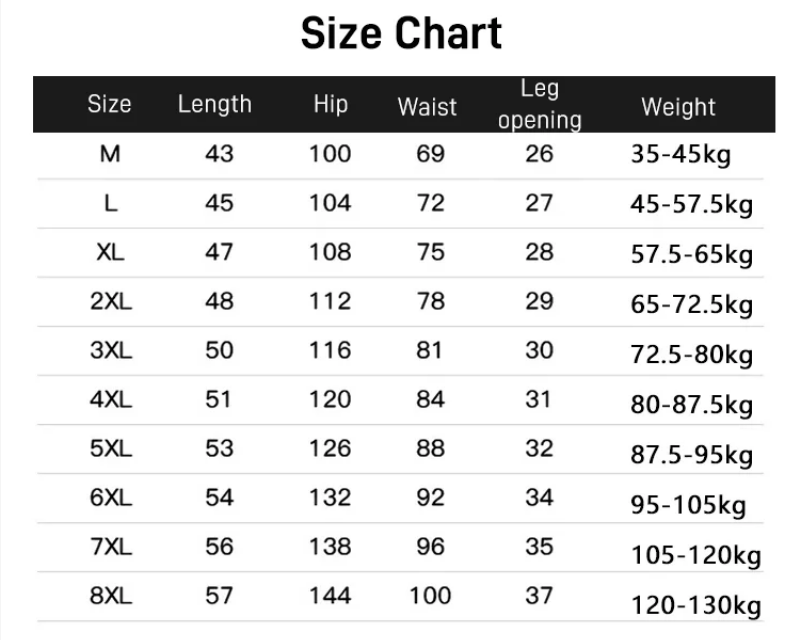This screenshot has height=640, width=799.
Task: Click the Hip column header
Action: click(x=330, y=104)
